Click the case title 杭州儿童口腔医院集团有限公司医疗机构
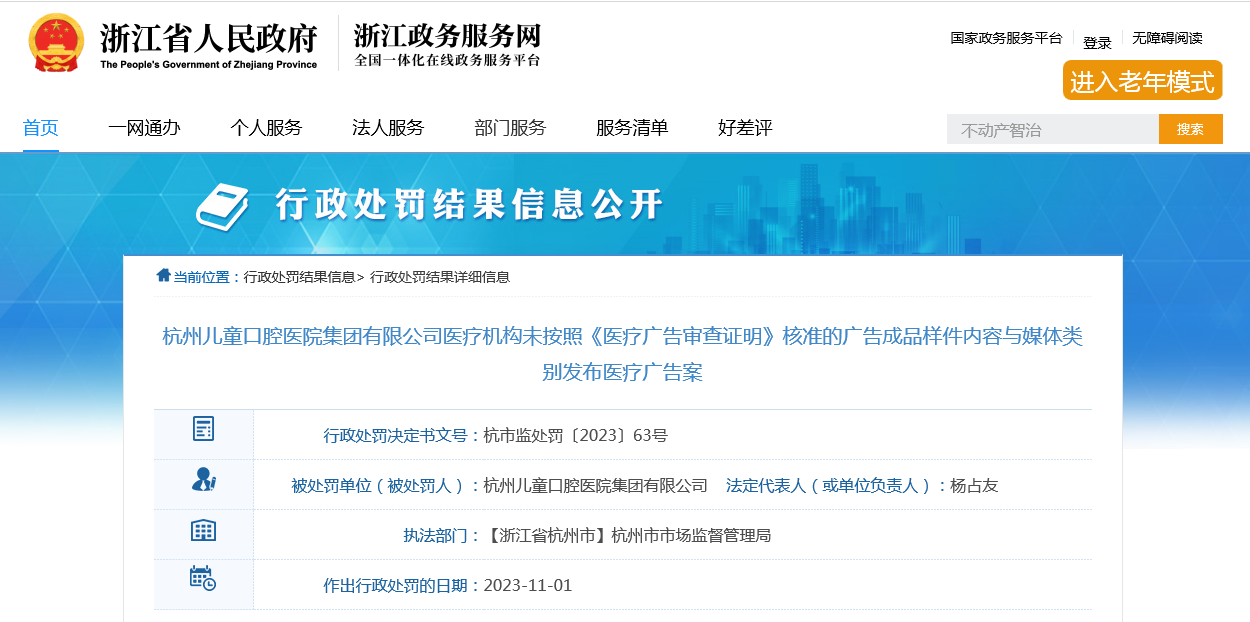1250x622 pixels. pos(622,354)
